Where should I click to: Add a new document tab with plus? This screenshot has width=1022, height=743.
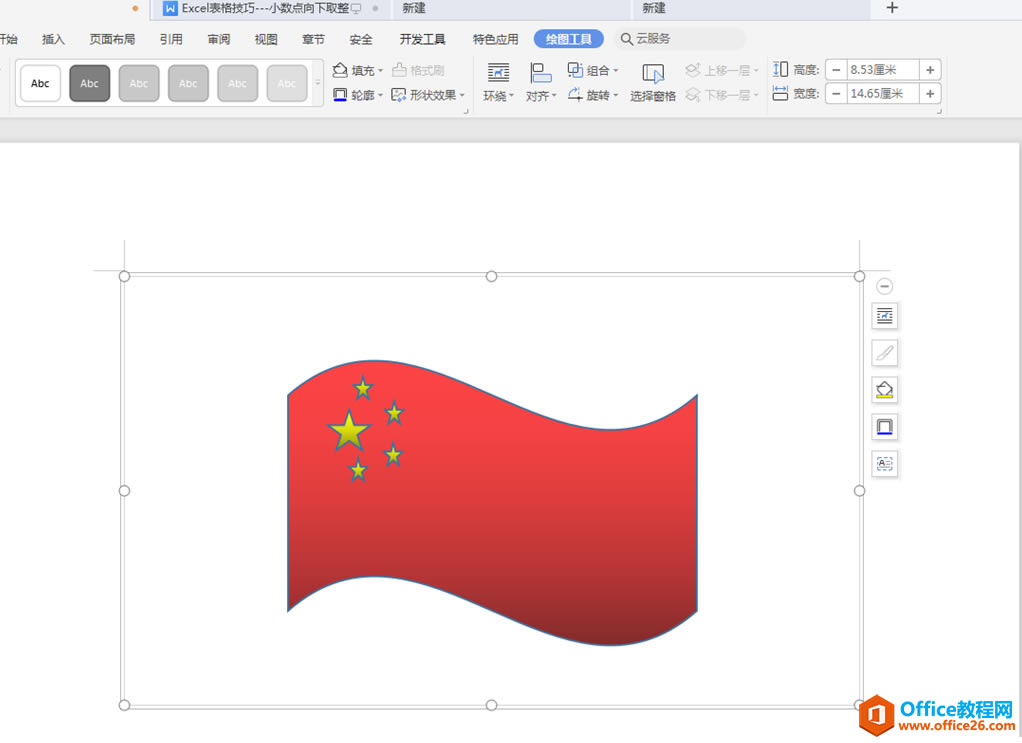(x=892, y=8)
